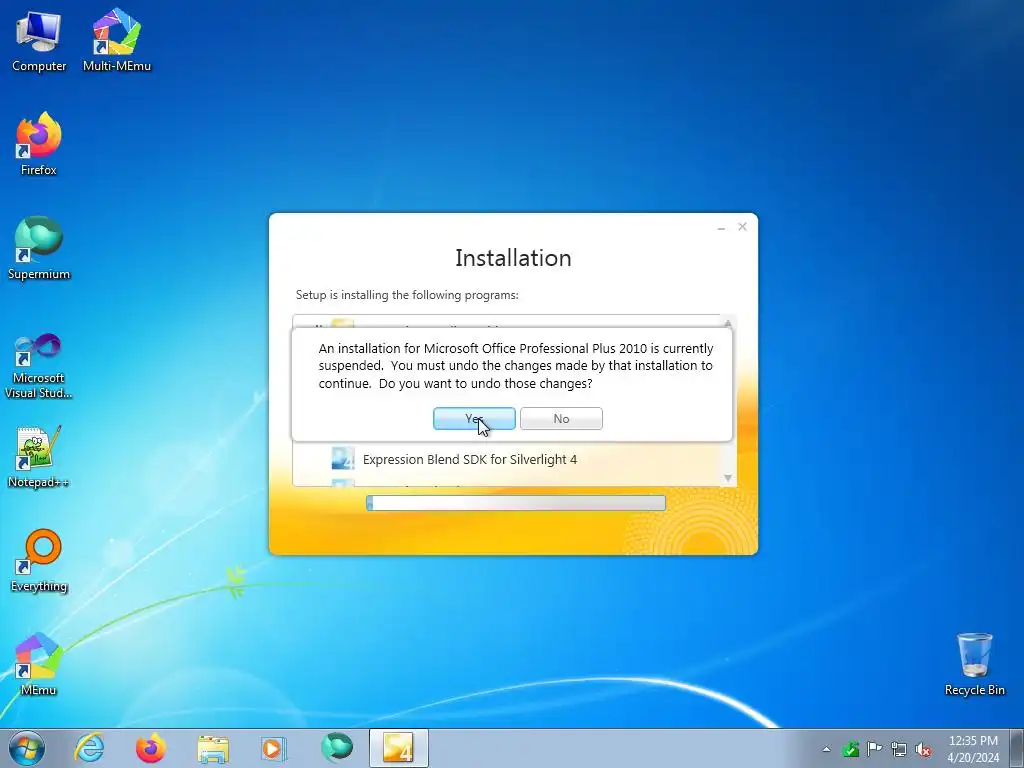Image resolution: width=1024 pixels, height=768 pixels.
Task: Click the Expression Blend SDK for Silverlight 4 icon
Action: [343, 459]
